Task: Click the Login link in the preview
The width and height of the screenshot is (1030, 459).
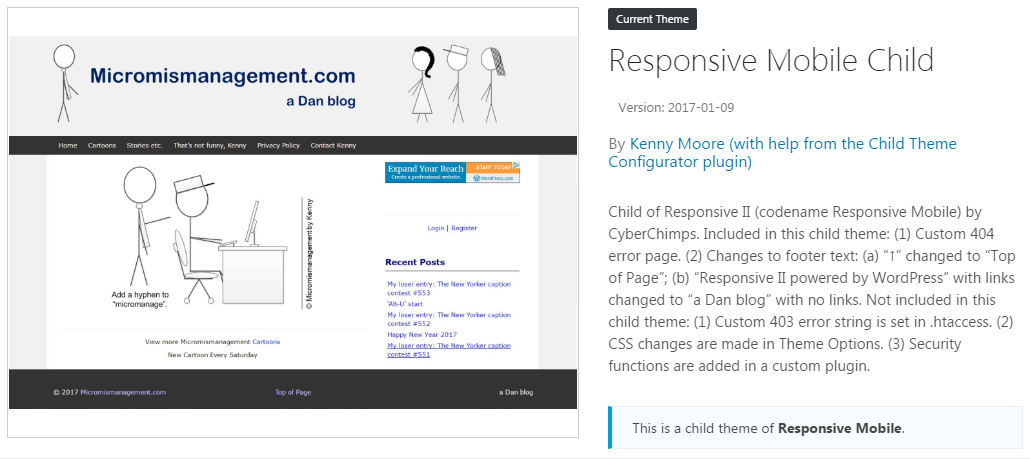Action: point(436,228)
